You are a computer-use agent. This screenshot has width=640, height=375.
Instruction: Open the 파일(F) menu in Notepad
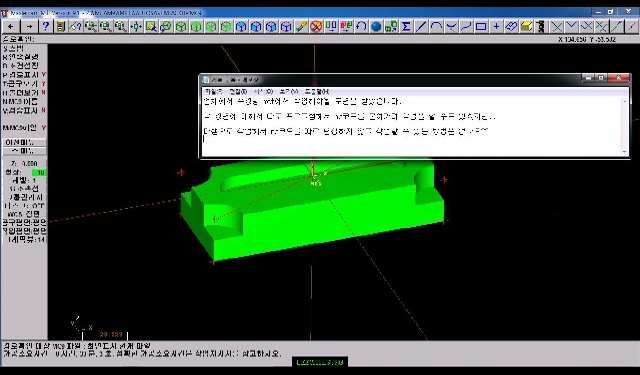[x=213, y=91]
